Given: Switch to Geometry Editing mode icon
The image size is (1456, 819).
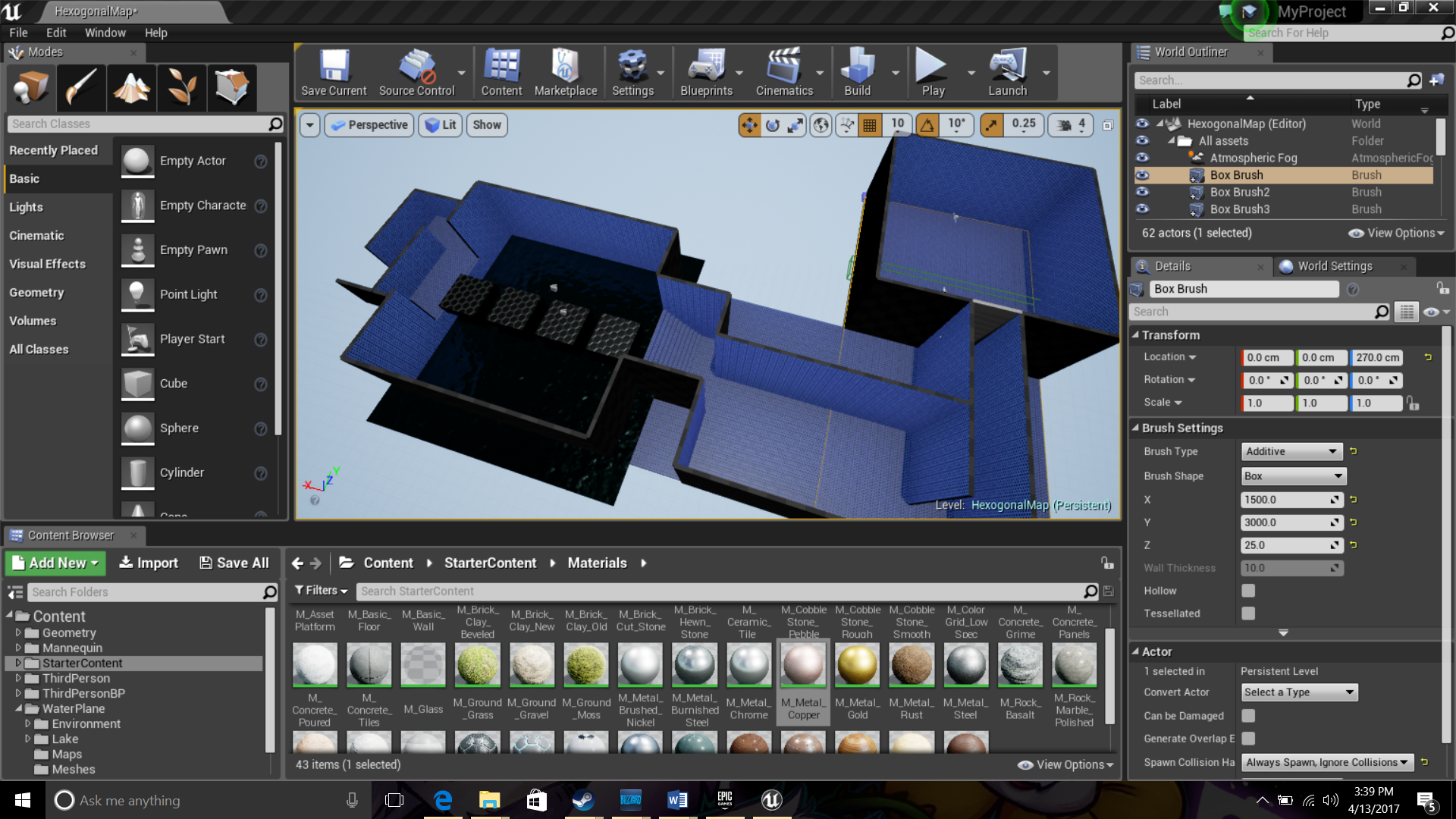Looking at the screenshot, I should pos(231,87).
